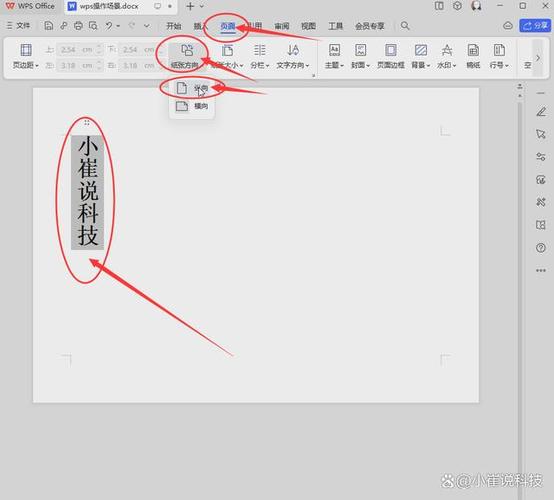
Task: Click the help question-mark sidebar icon
Action: [x=541, y=248]
